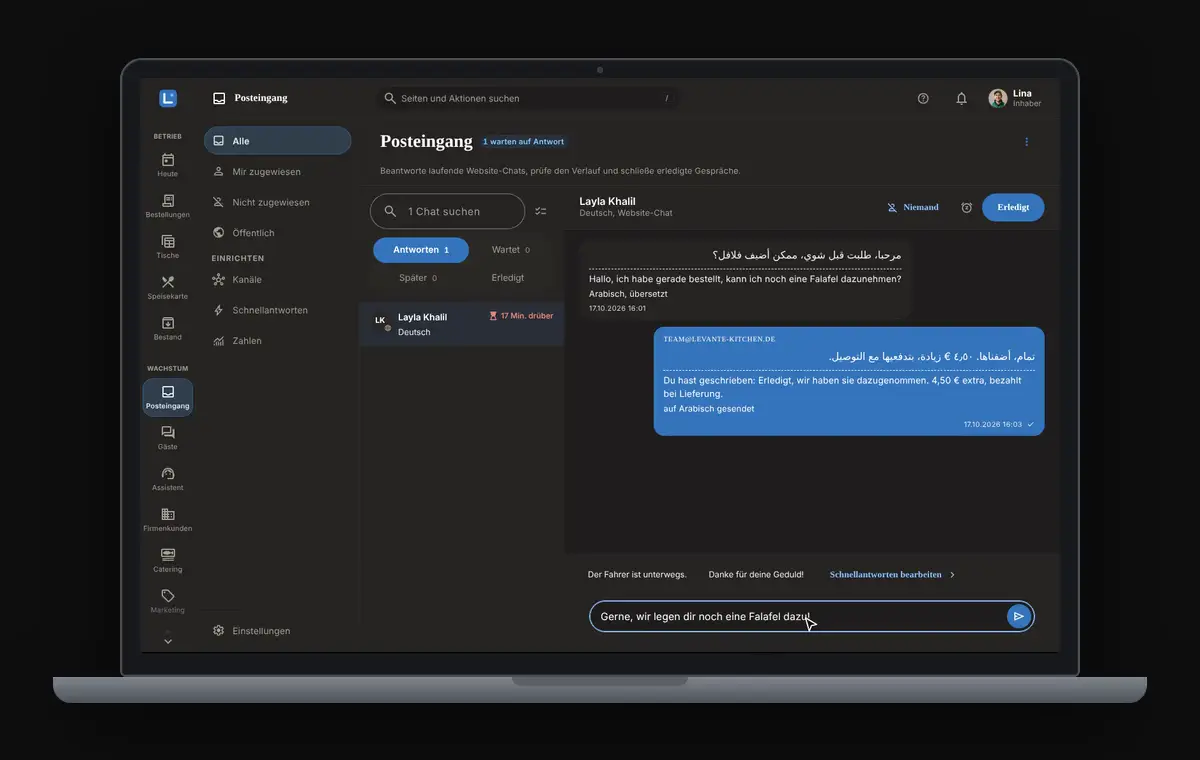Image resolution: width=1200 pixels, height=760 pixels.
Task: Open the three-dot menu beside Posteingang heading
Action: [1026, 142]
